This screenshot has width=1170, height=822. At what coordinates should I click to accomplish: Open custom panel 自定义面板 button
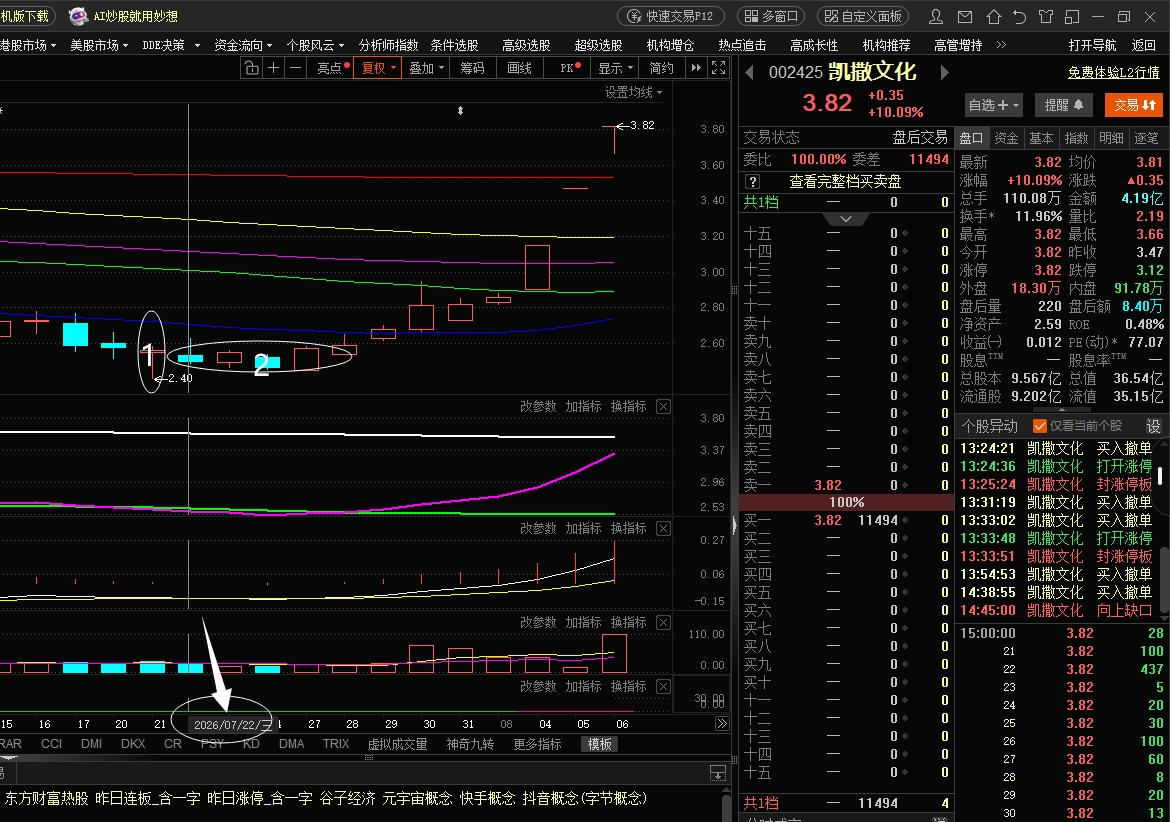(x=863, y=16)
